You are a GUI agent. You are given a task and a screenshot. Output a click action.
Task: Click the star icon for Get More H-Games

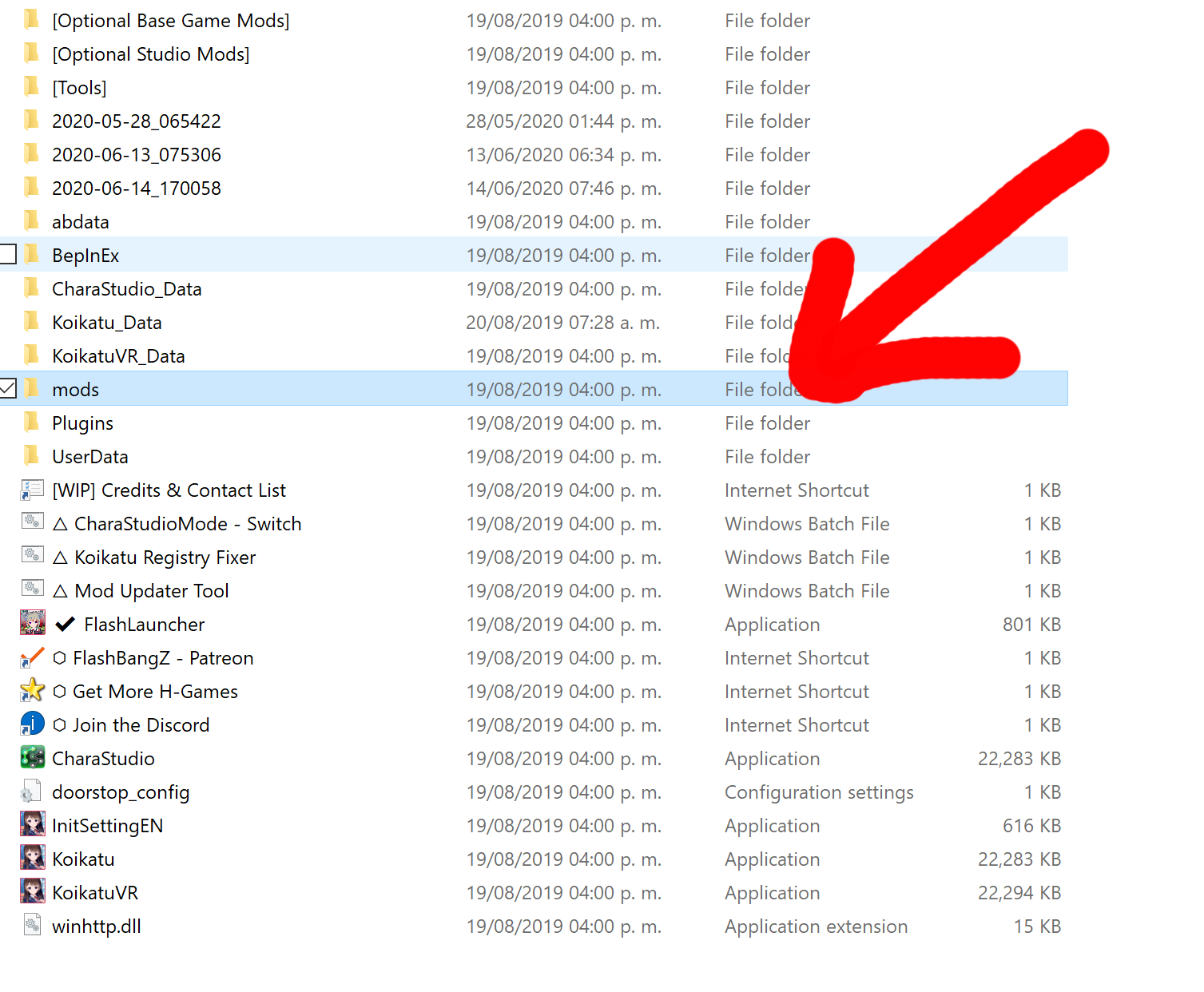[32, 690]
